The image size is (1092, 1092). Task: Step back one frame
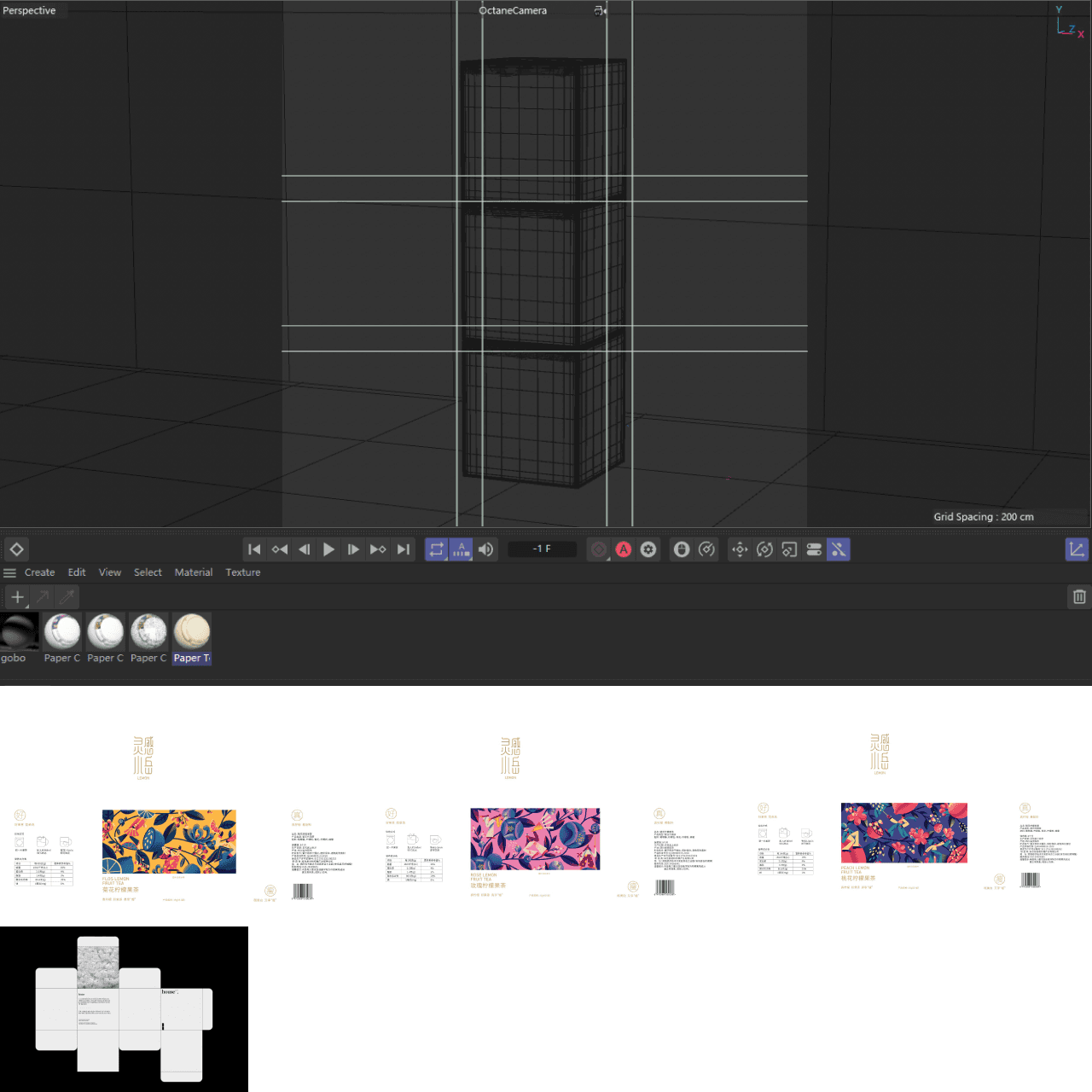pos(304,549)
